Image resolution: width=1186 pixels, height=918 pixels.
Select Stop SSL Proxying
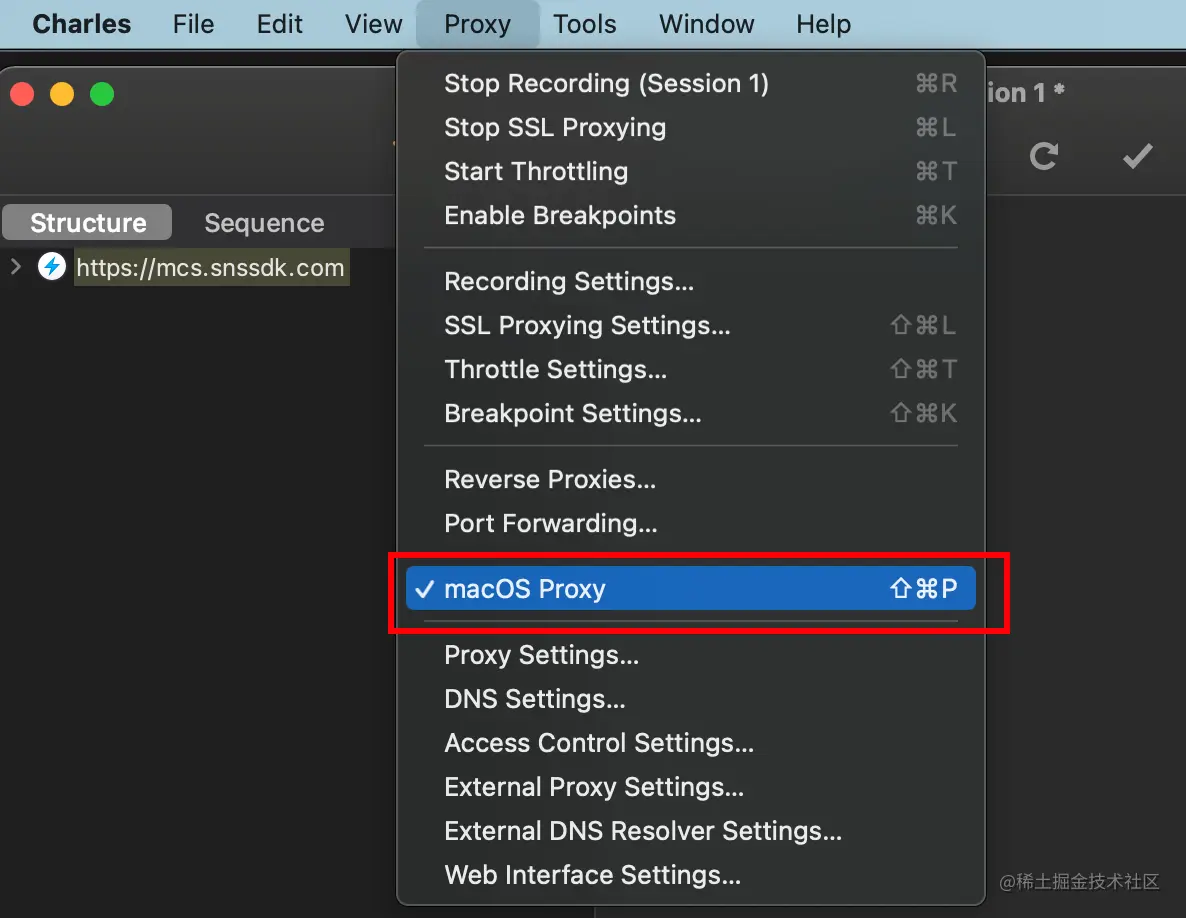point(691,127)
